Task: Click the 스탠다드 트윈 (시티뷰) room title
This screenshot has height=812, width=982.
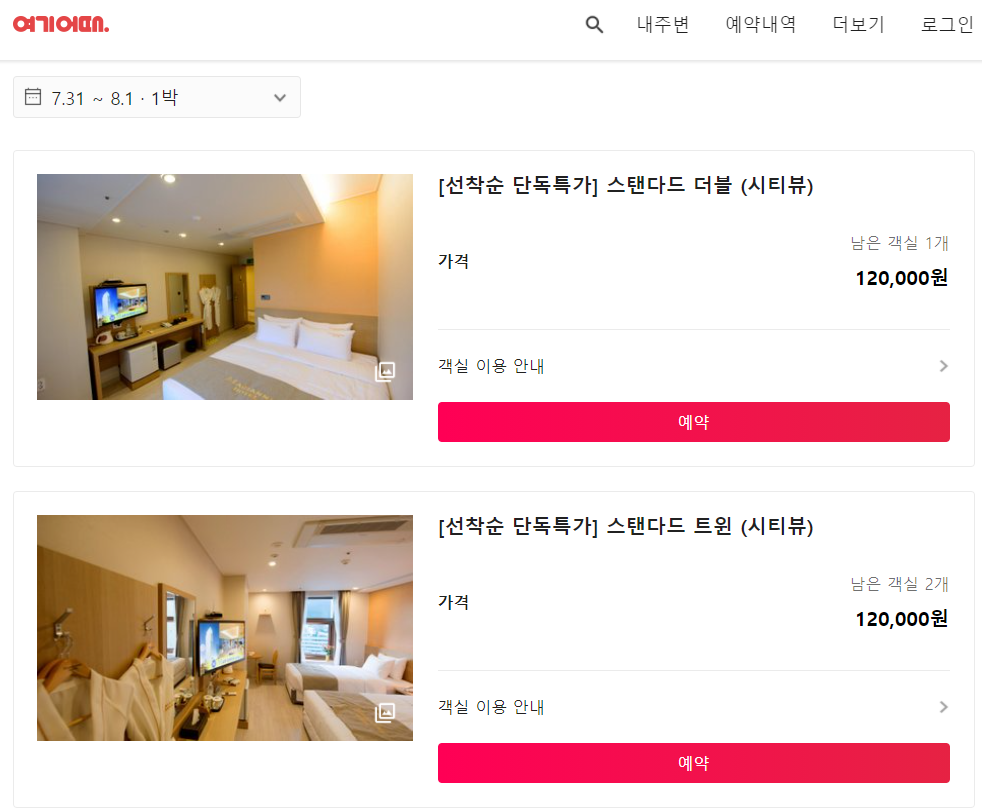Action: 625,526
